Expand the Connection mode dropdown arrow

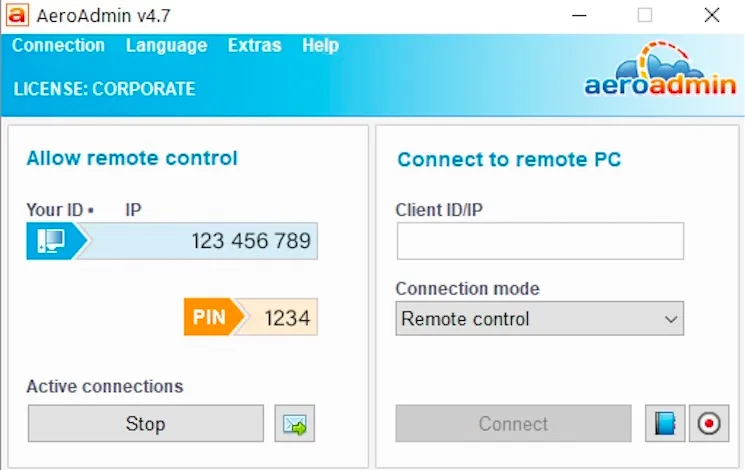[671, 319]
